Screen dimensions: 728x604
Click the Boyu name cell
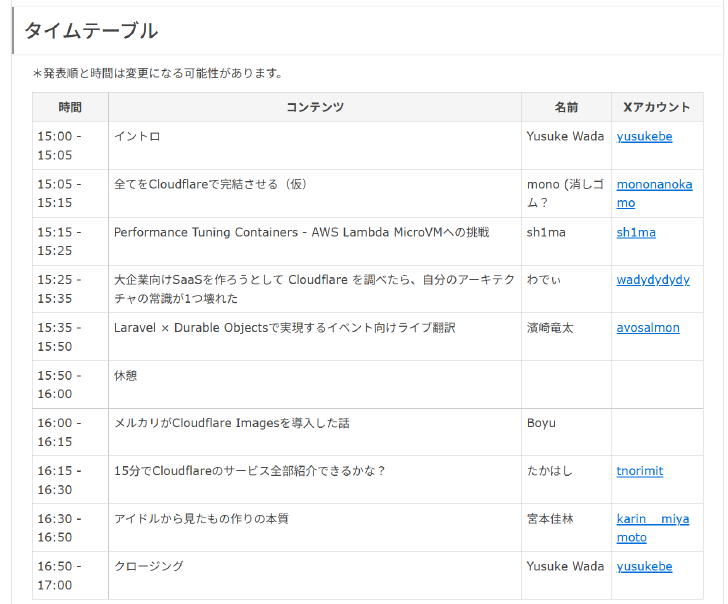pos(566,432)
